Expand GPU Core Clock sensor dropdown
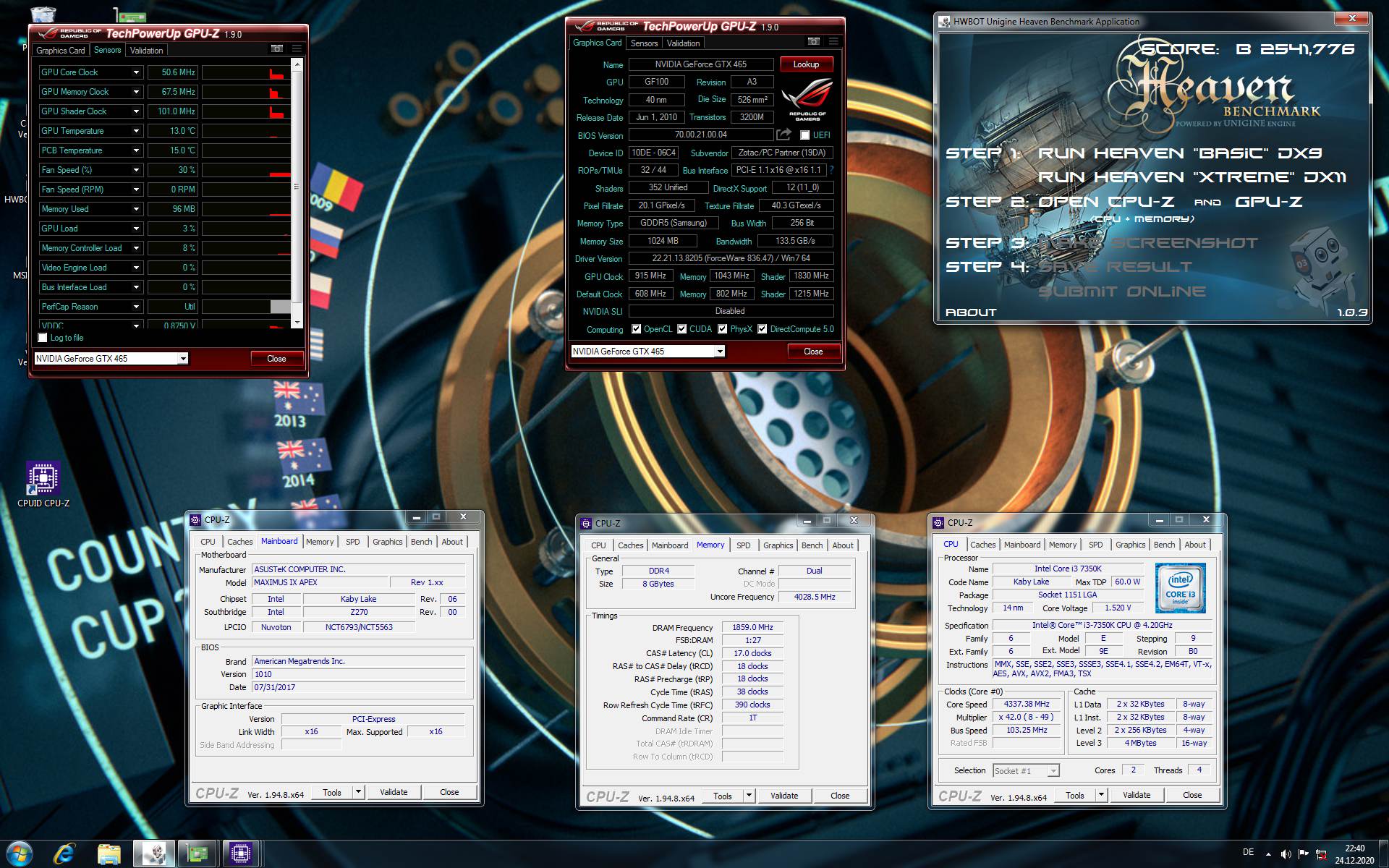The height and width of the screenshot is (868, 1389). [136, 72]
